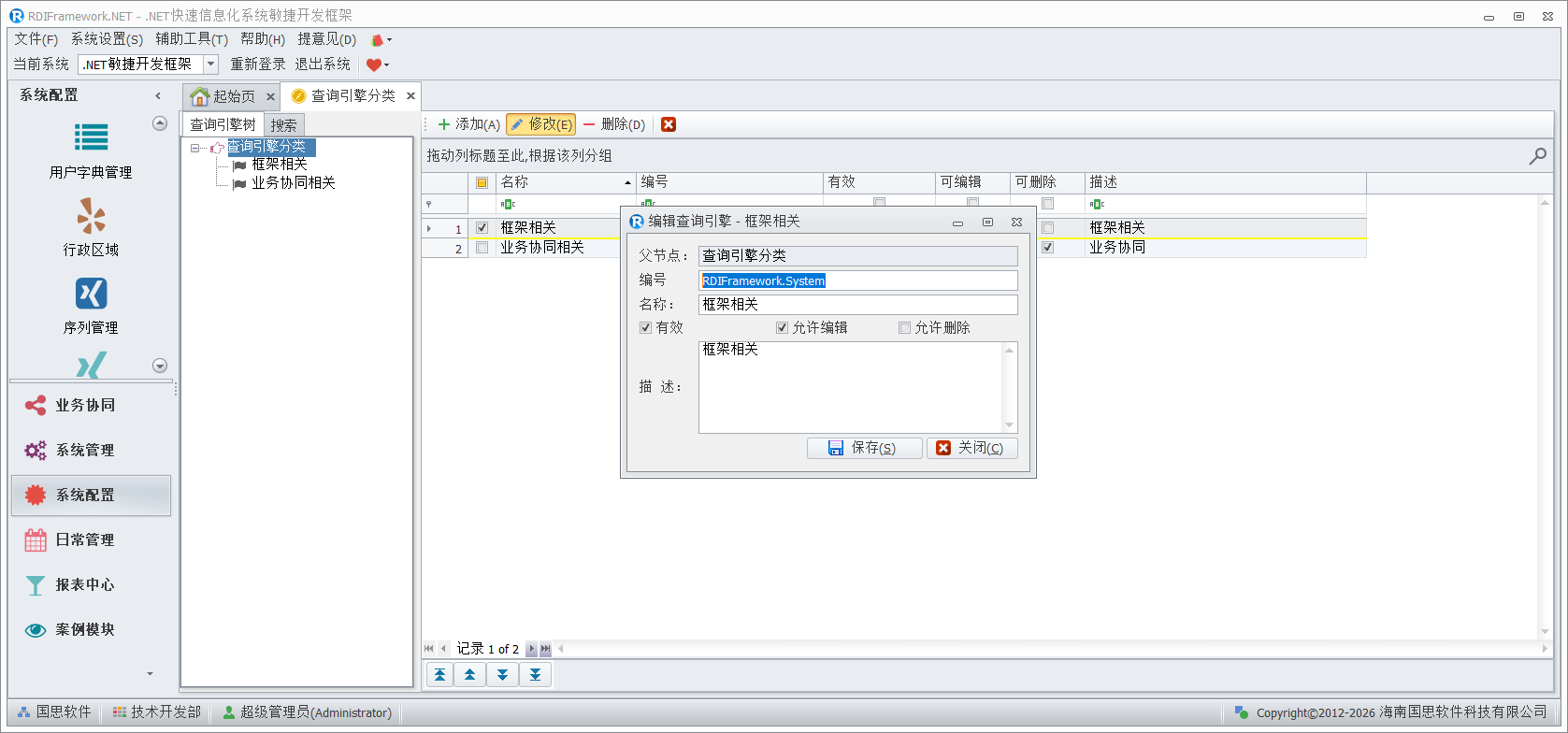
Task: Open the 序列管理 icon
Action: tap(91, 294)
